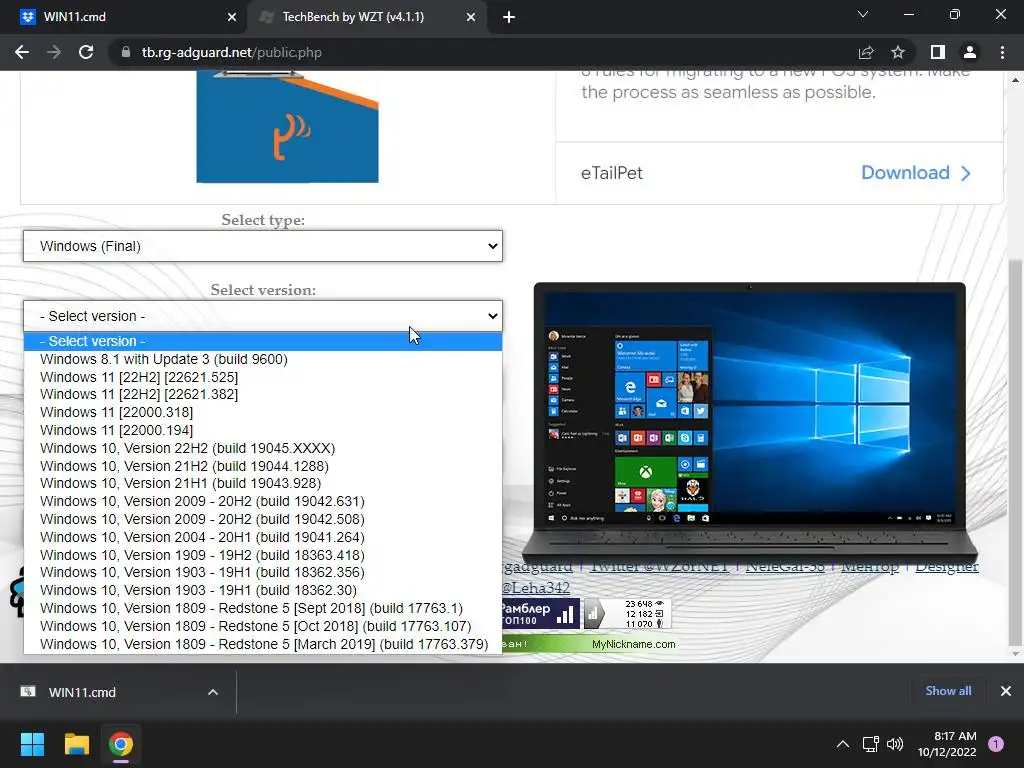Open the Designer footer link
This screenshot has width=1024, height=768.
coord(946,566)
